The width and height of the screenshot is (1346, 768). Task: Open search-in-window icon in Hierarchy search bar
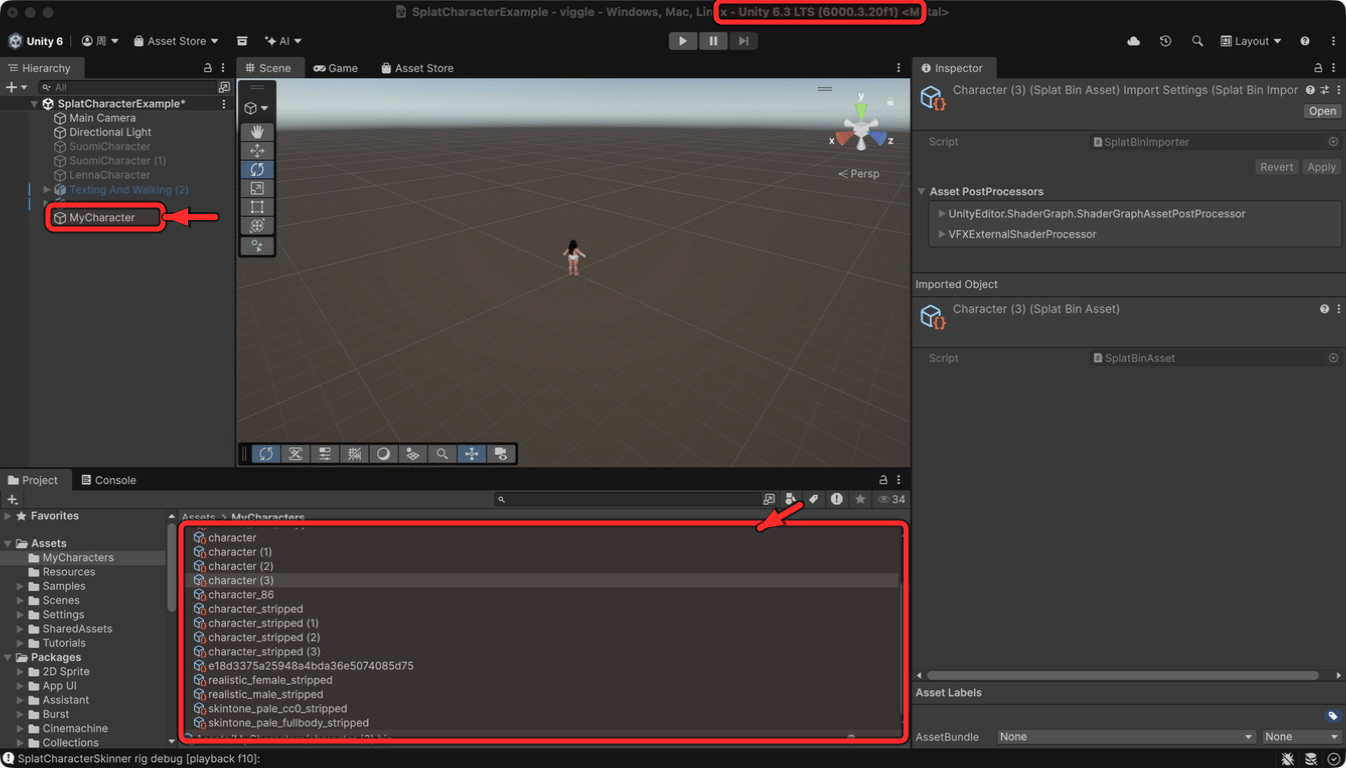[x=224, y=87]
